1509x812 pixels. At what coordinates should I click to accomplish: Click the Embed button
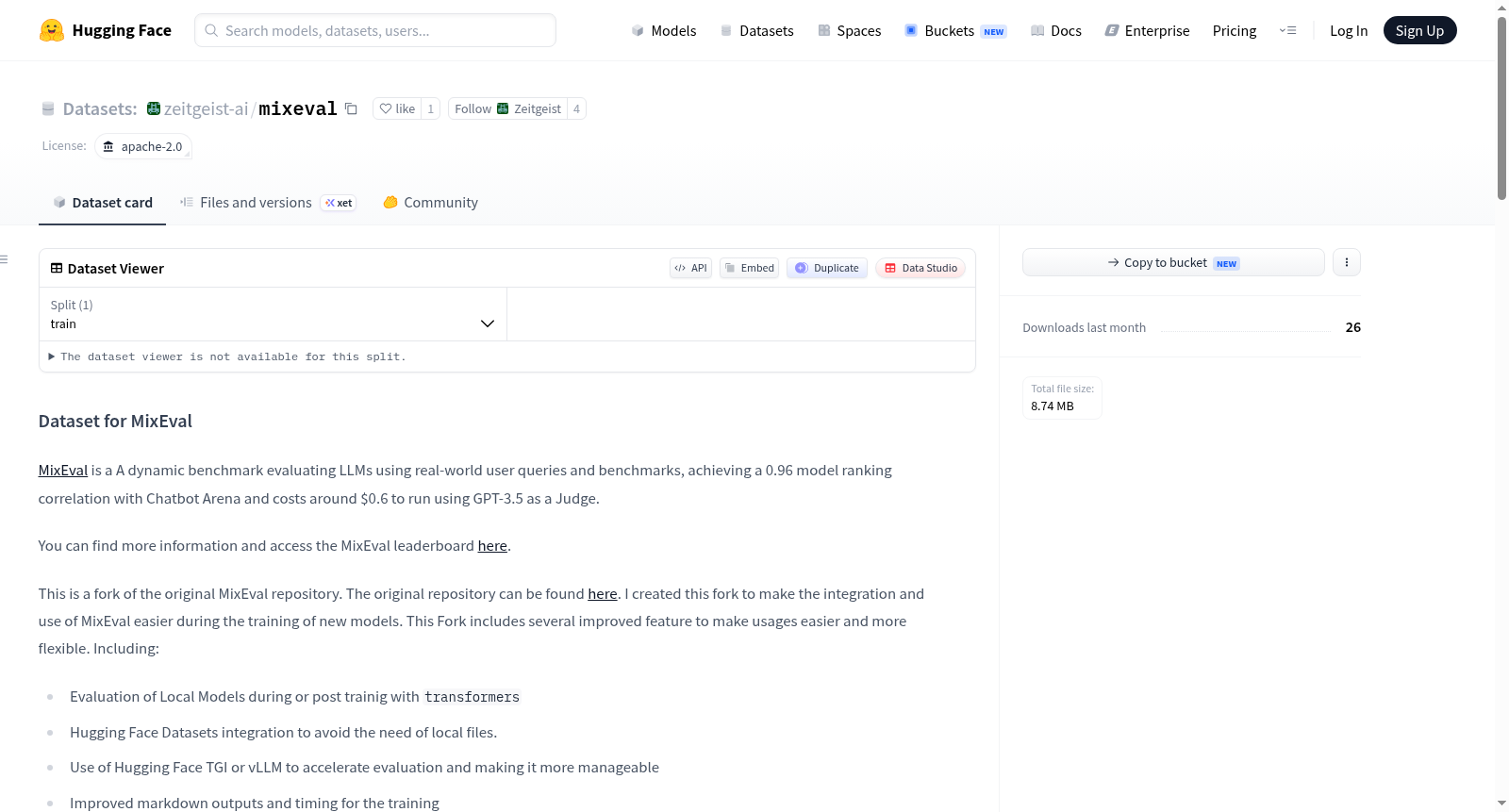pos(749,268)
